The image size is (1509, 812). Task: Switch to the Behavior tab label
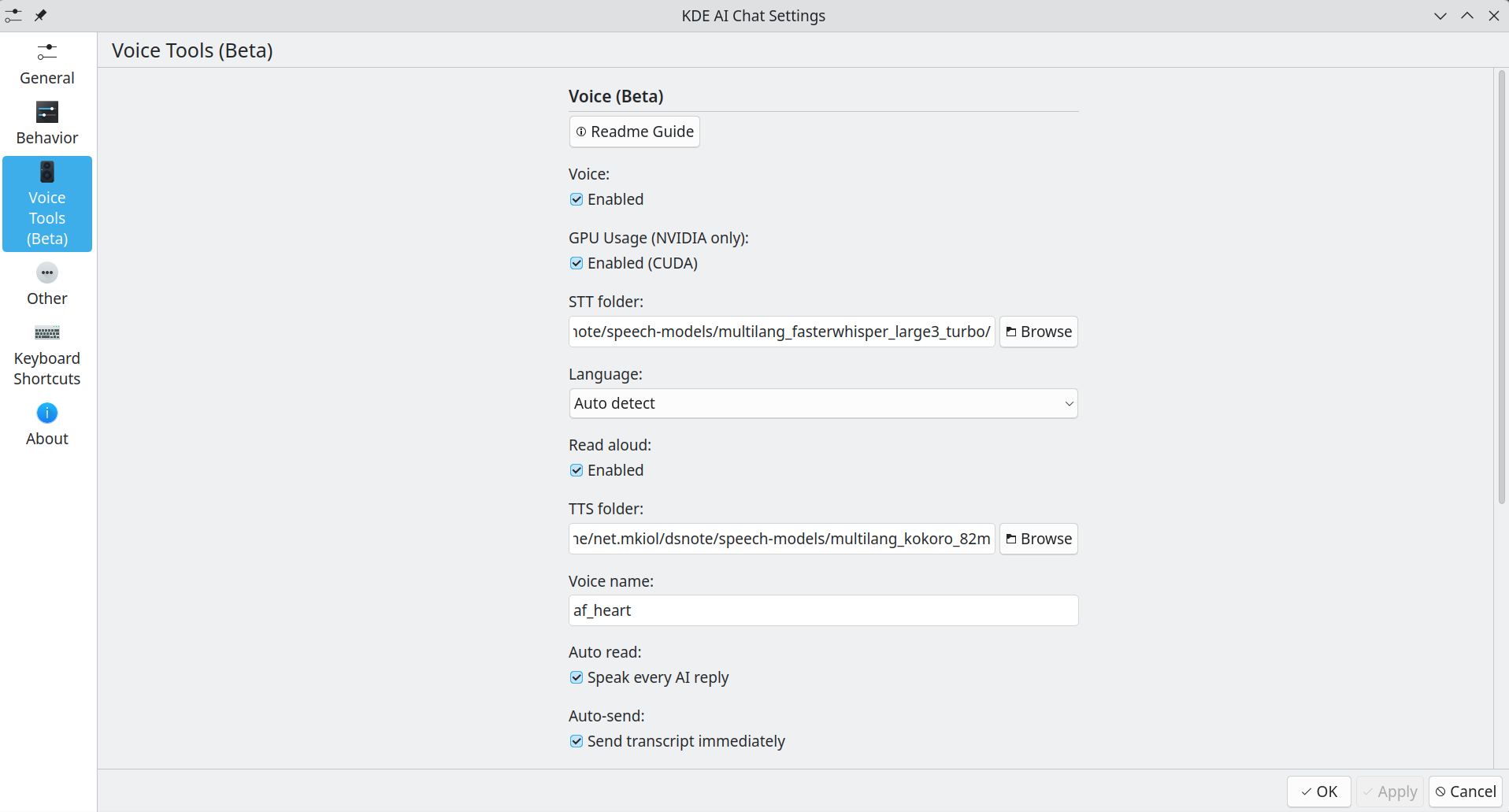pos(47,138)
